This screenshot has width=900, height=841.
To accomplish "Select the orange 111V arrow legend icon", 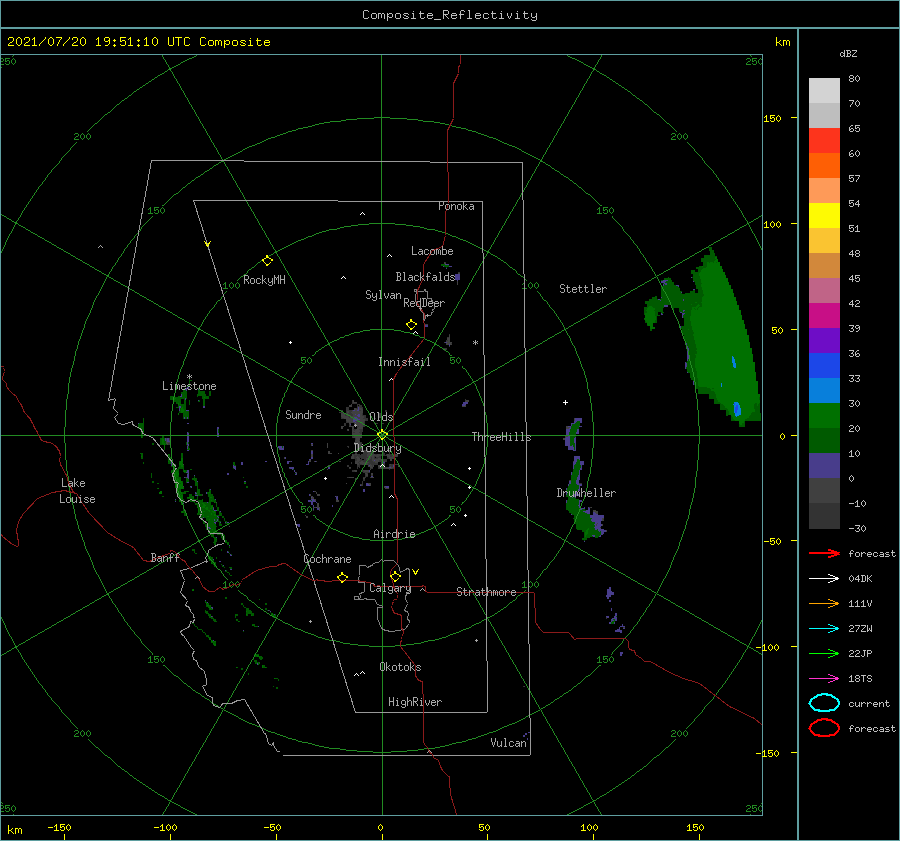I will click(x=824, y=603).
